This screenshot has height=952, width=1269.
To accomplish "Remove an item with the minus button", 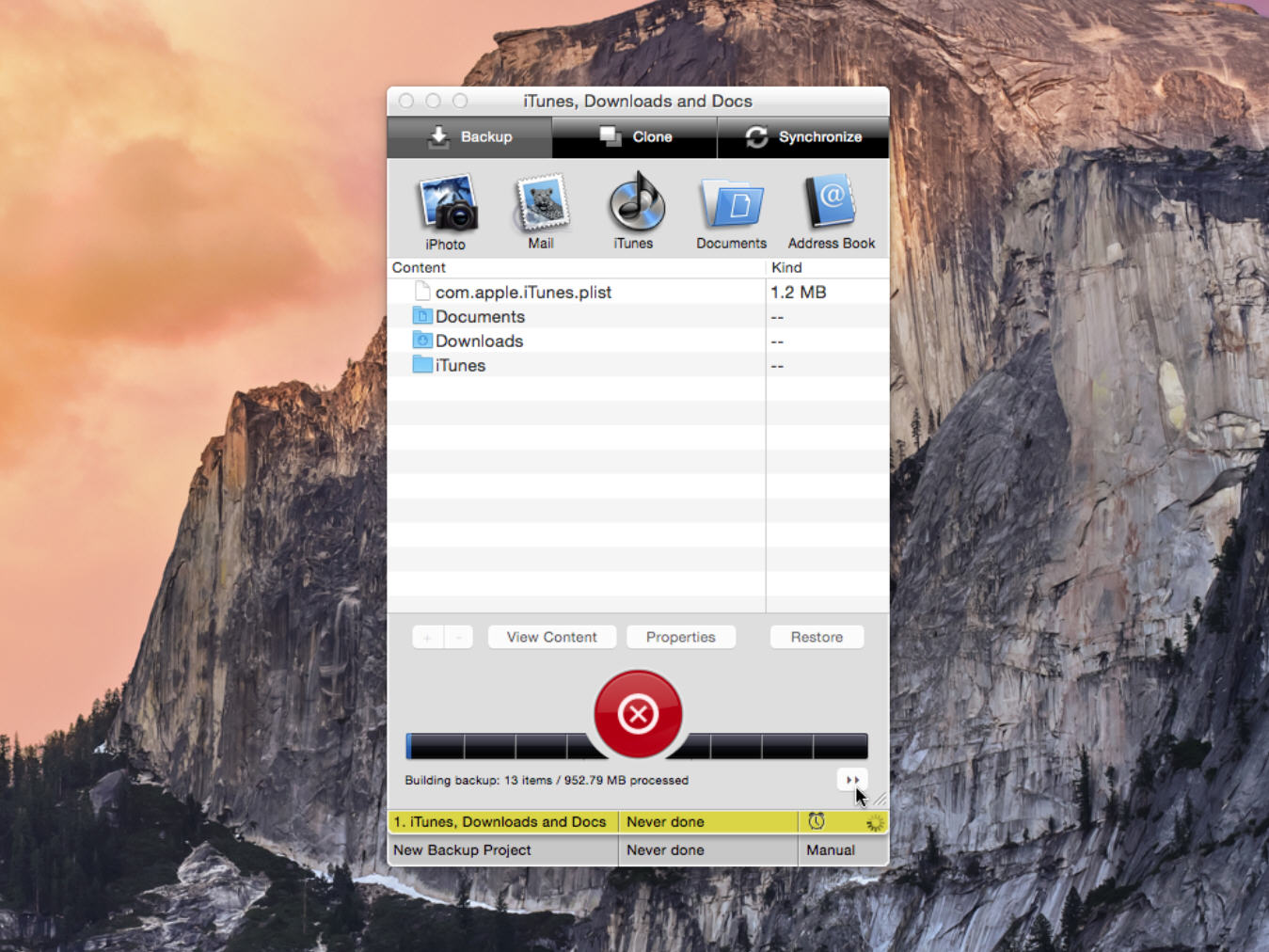I will [458, 638].
